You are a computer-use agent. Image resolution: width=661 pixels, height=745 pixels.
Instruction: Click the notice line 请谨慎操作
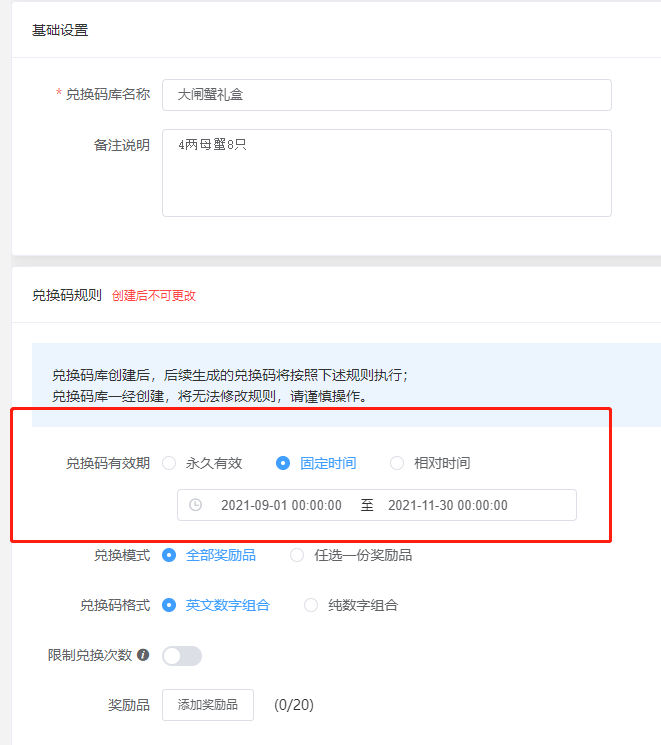tap(329, 396)
